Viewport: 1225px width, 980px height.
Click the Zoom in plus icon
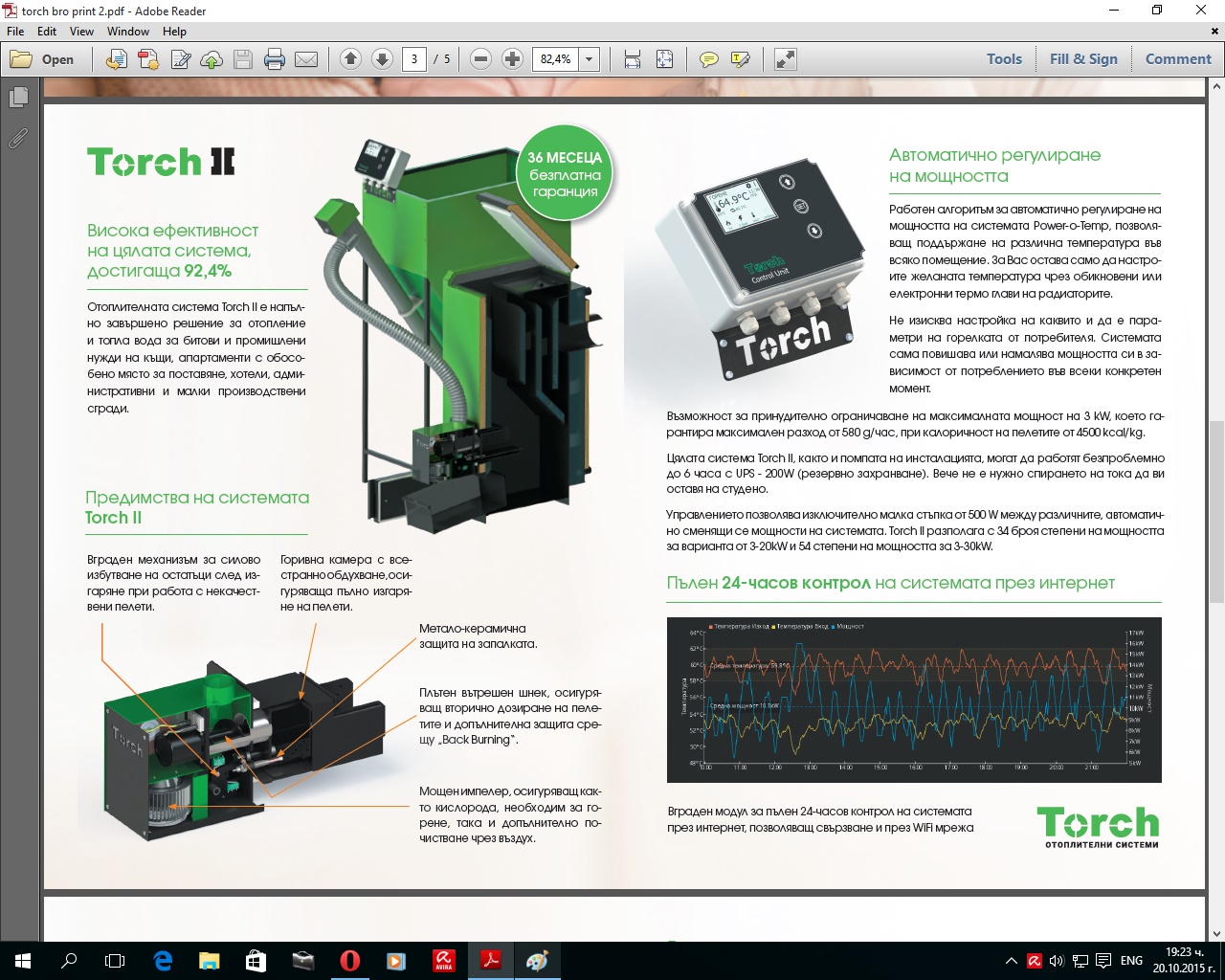coord(513,59)
